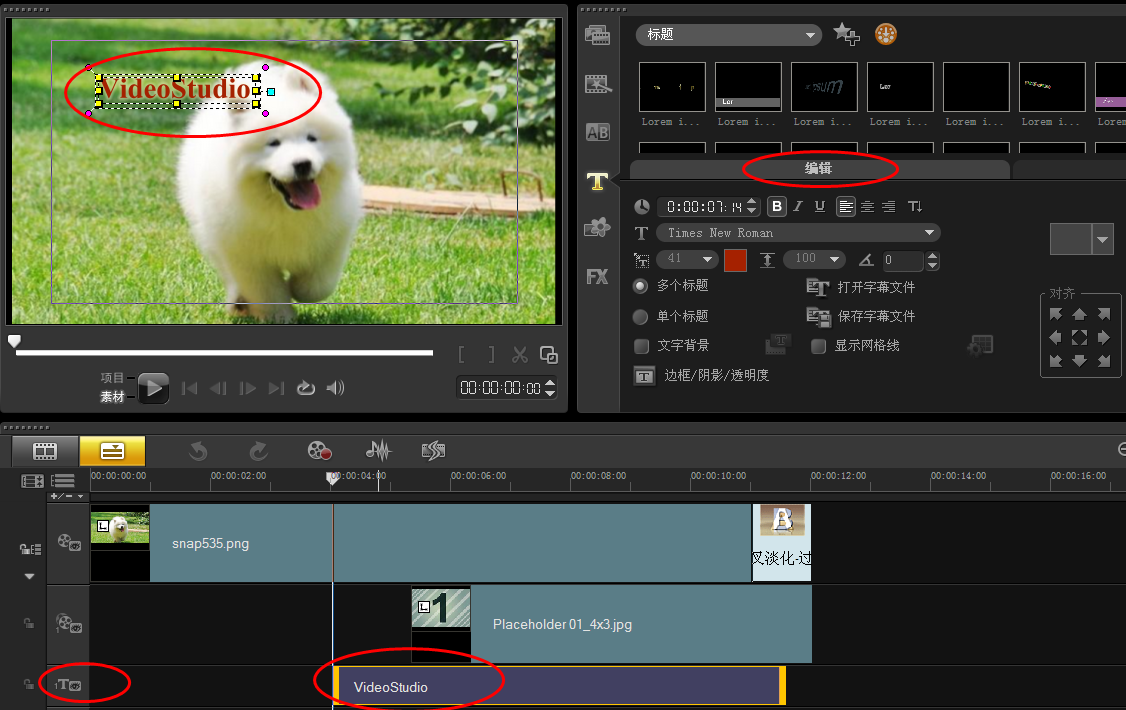Switch text to vertical orientation

pyautogui.click(x=915, y=207)
